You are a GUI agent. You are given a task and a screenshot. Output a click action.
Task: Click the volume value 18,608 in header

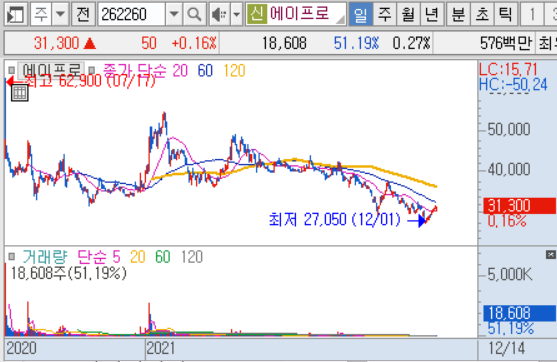click(284, 43)
